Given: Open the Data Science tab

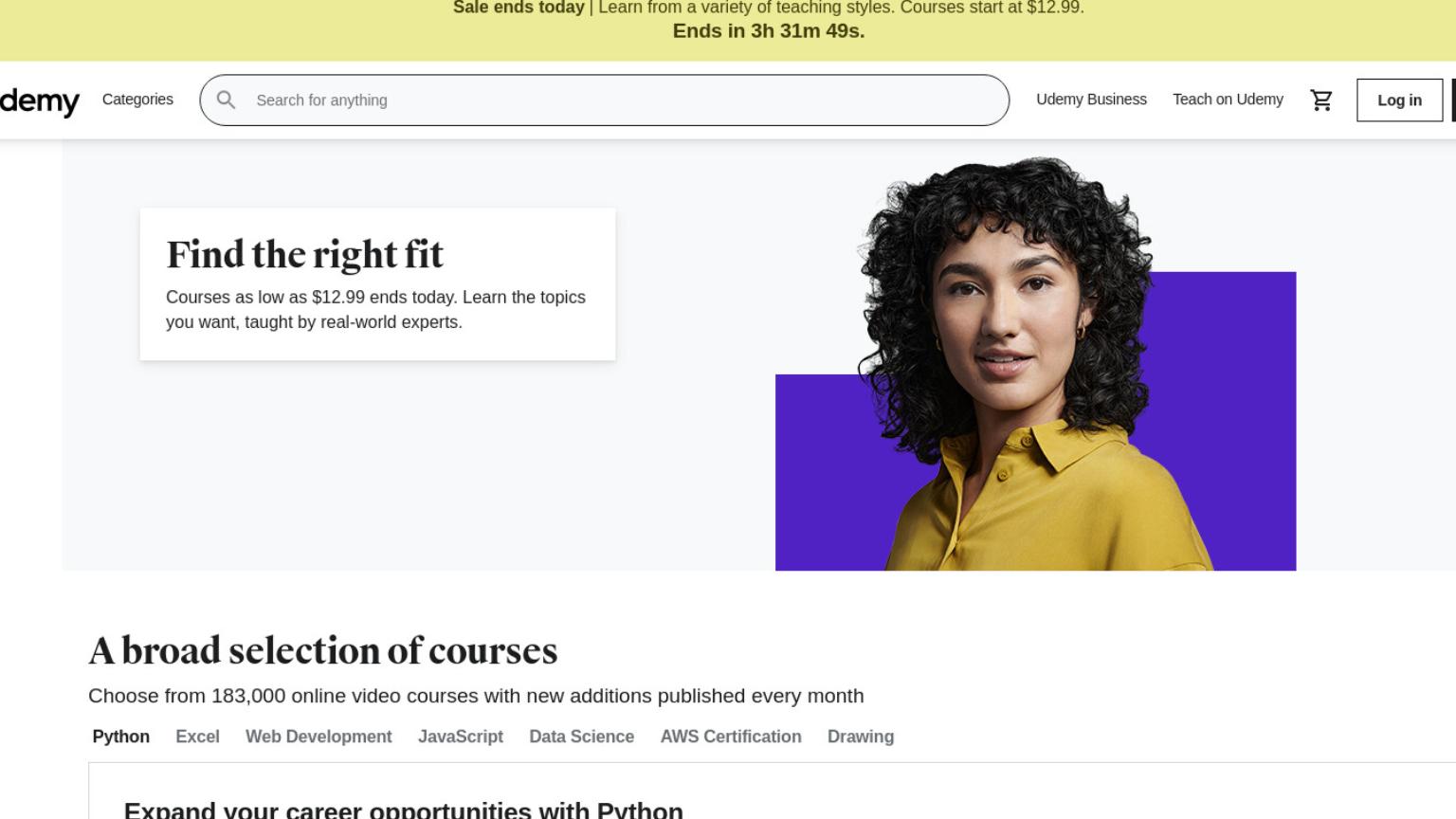Looking at the screenshot, I should [581, 737].
